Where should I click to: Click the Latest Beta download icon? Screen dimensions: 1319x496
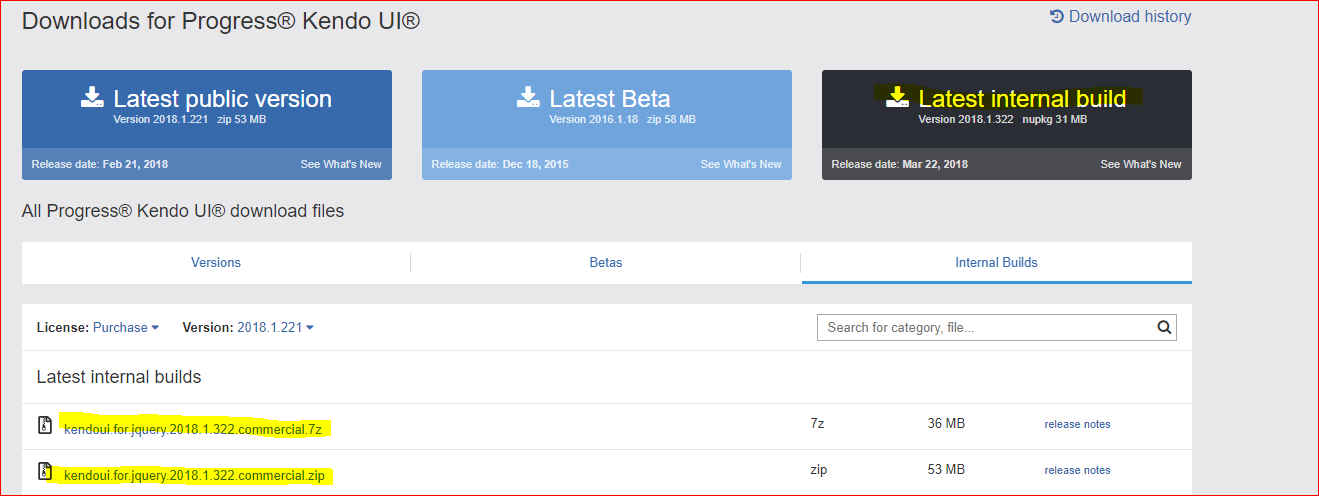pyautogui.click(x=528, y=97)
